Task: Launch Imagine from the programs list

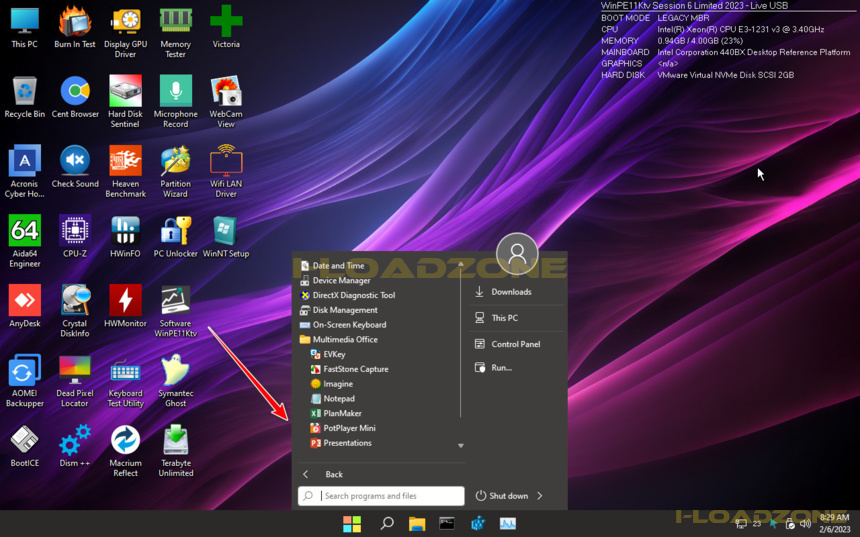Action: [331, 384]
